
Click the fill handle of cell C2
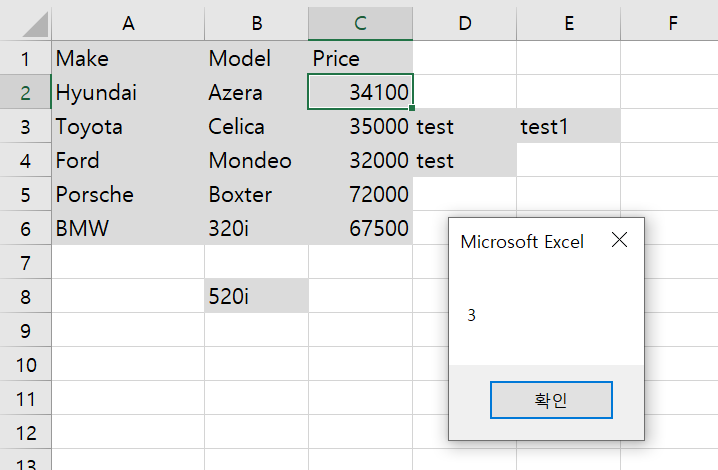[412, 108]
